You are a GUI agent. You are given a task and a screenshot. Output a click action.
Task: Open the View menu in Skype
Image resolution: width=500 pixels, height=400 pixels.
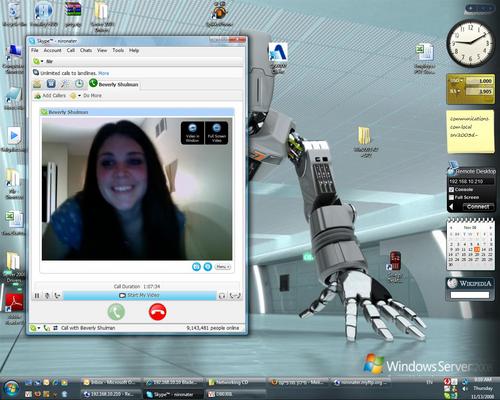point(102,50)
